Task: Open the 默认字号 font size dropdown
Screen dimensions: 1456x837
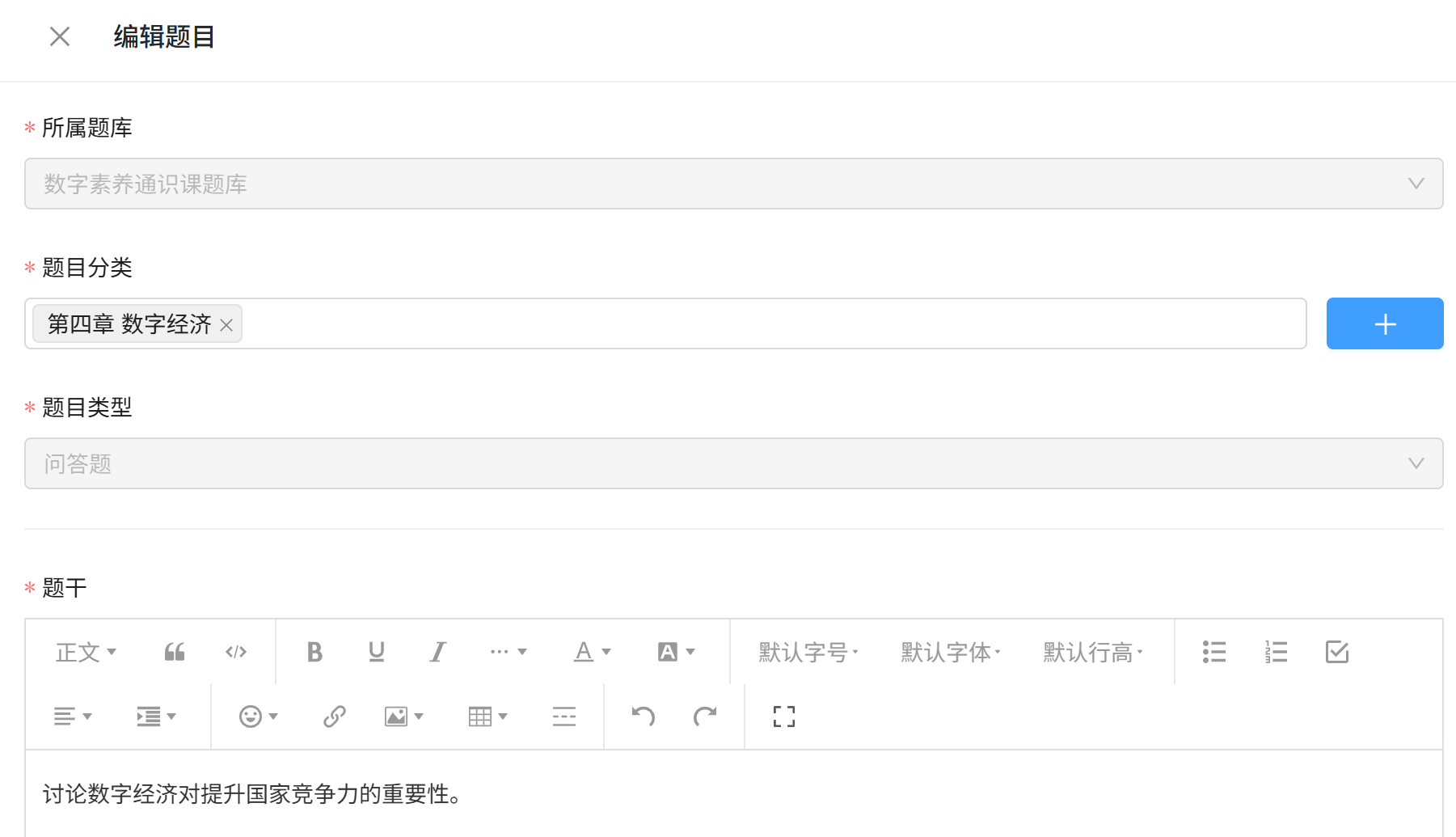Action: [808, 652]
